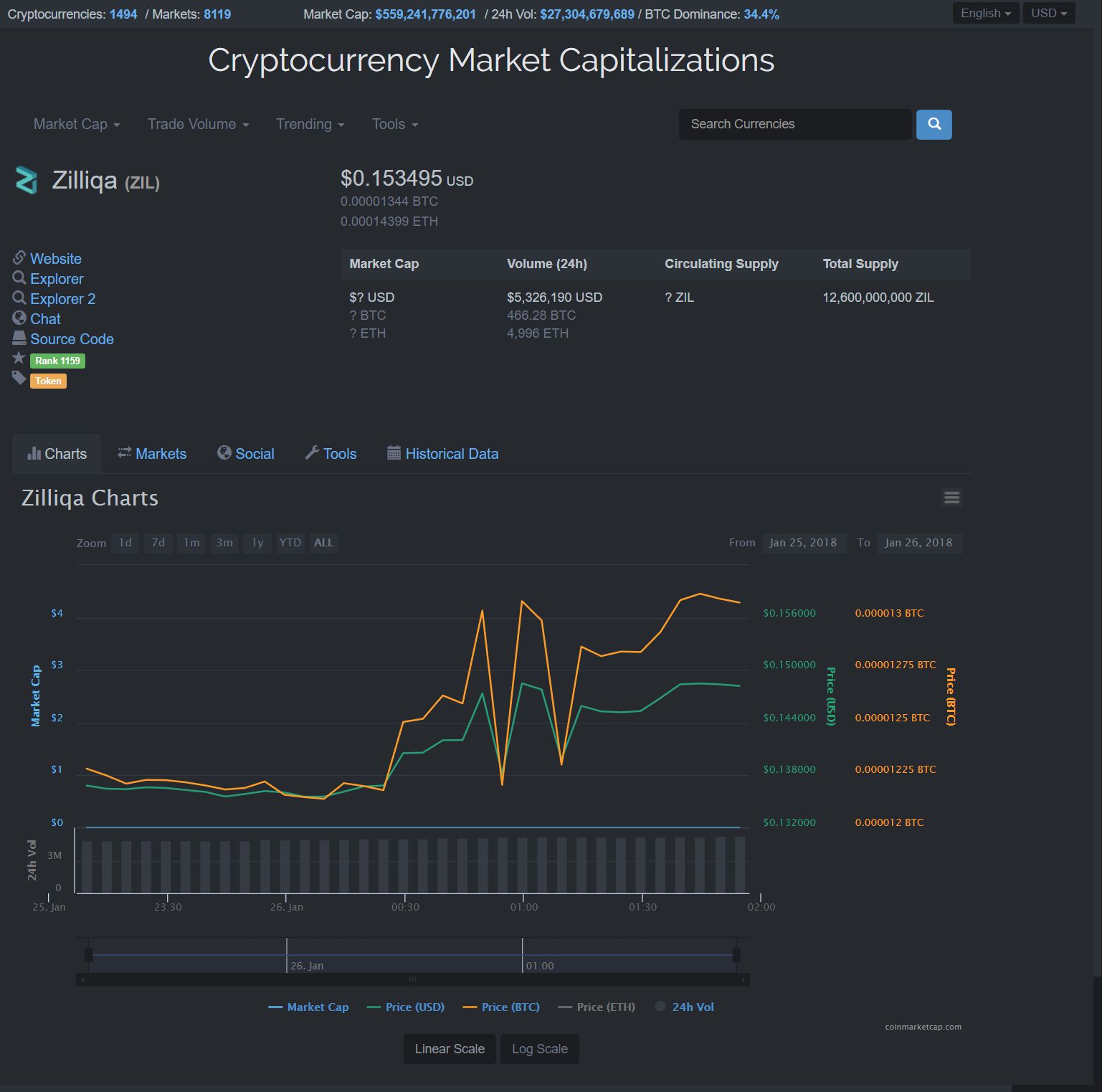Set chart zoom to 3m
This screenshot has height=1092, width=1102.
224,543
